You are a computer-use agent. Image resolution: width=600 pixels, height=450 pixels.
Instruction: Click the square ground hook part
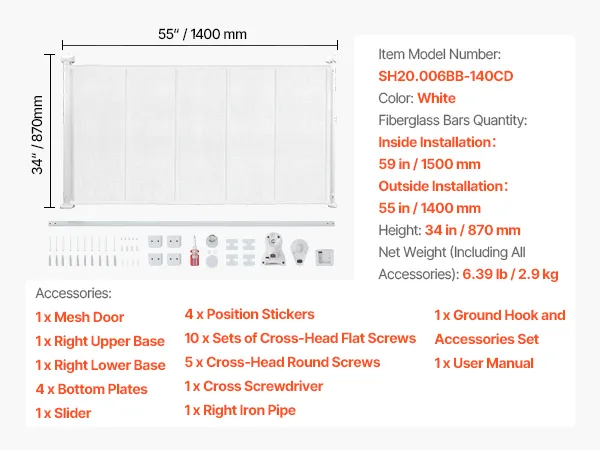coord(325,258)
